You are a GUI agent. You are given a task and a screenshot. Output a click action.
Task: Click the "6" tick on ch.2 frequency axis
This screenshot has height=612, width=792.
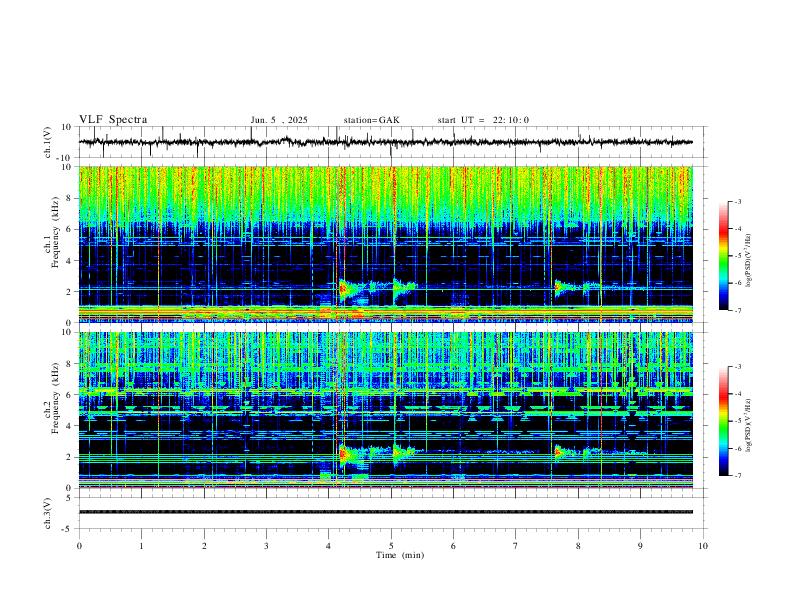point(70,395)
